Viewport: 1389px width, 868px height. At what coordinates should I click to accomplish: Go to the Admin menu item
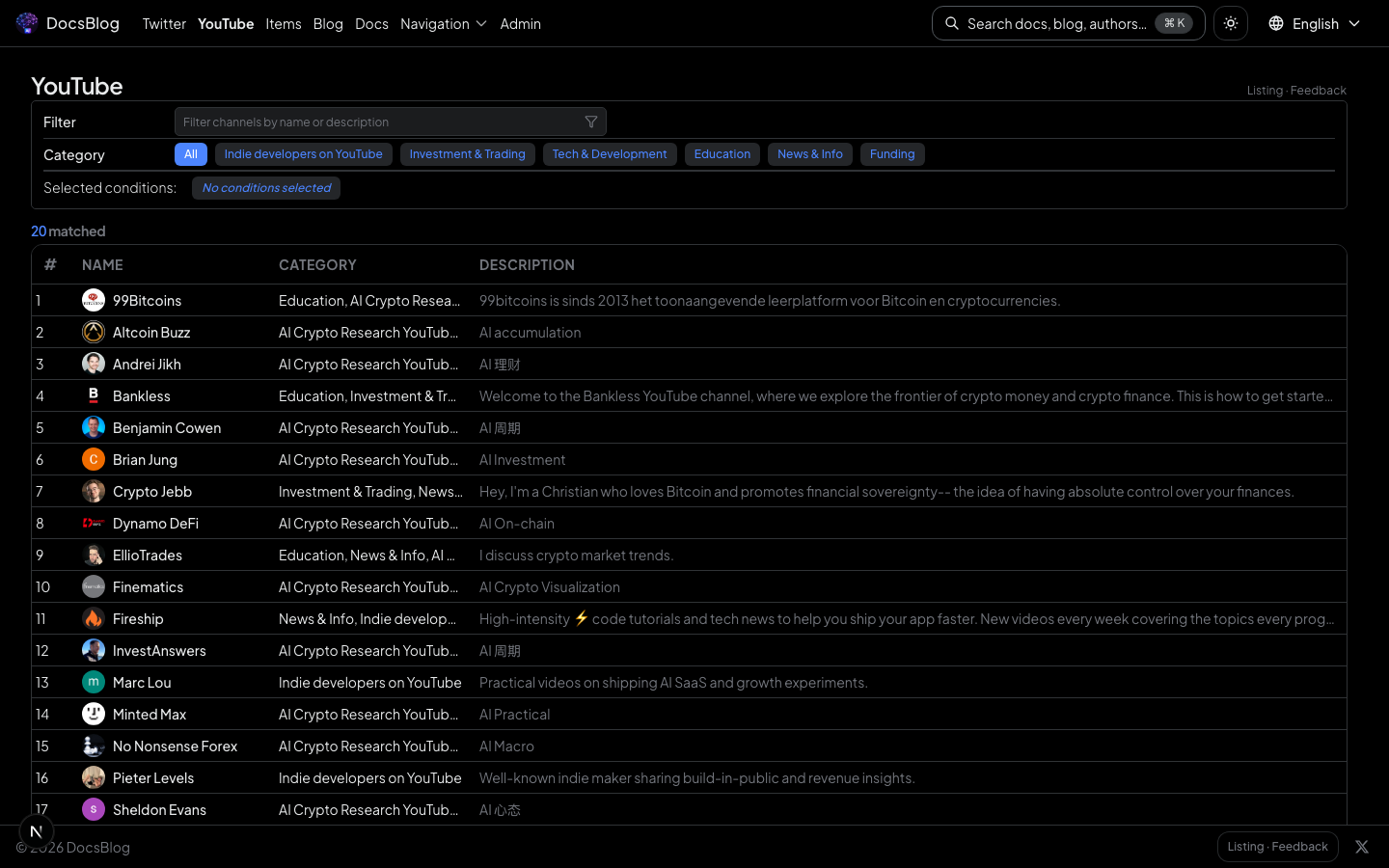(520, 23)
